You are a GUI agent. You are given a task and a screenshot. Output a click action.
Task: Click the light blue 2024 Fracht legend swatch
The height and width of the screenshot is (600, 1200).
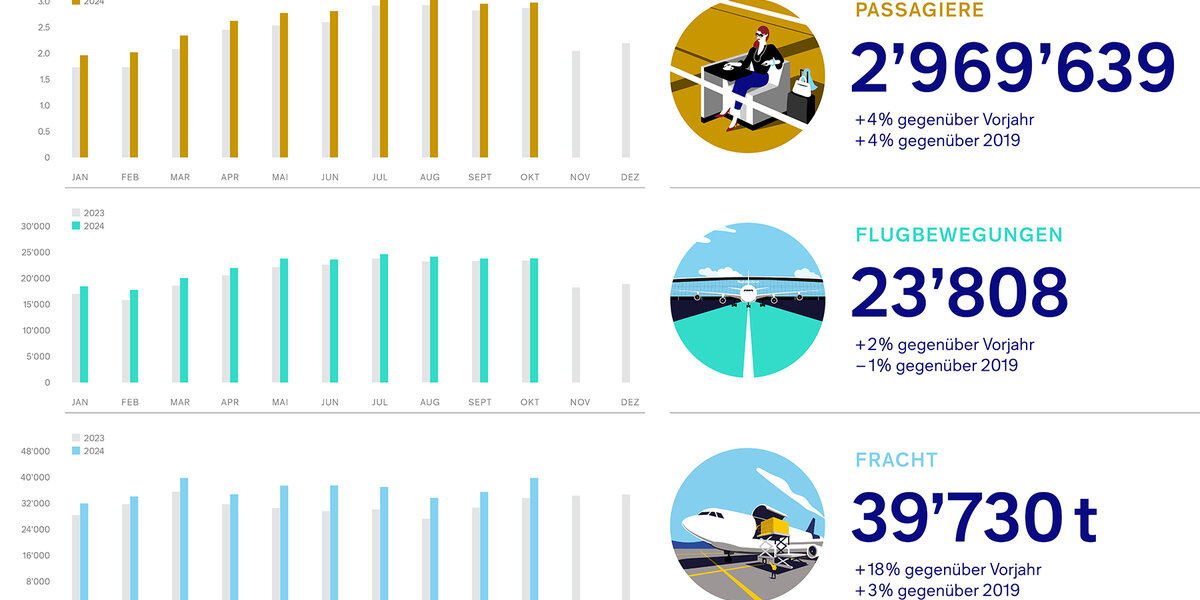(x=75, y=451)
